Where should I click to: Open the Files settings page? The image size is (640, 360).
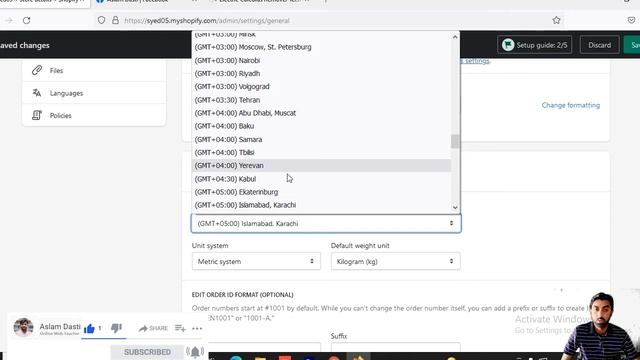coord(94,70)
